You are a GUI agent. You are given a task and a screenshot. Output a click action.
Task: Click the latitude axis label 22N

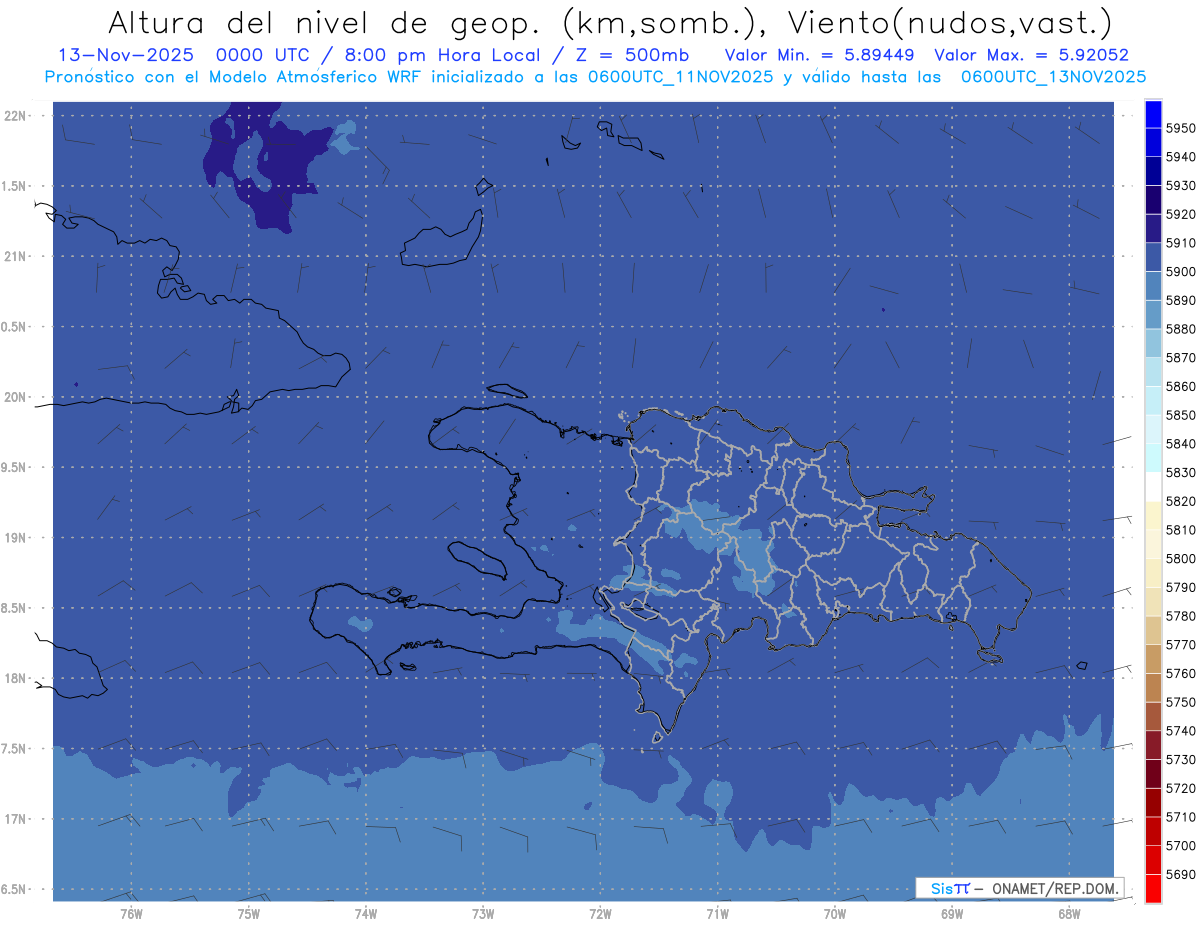click(15, 115)
